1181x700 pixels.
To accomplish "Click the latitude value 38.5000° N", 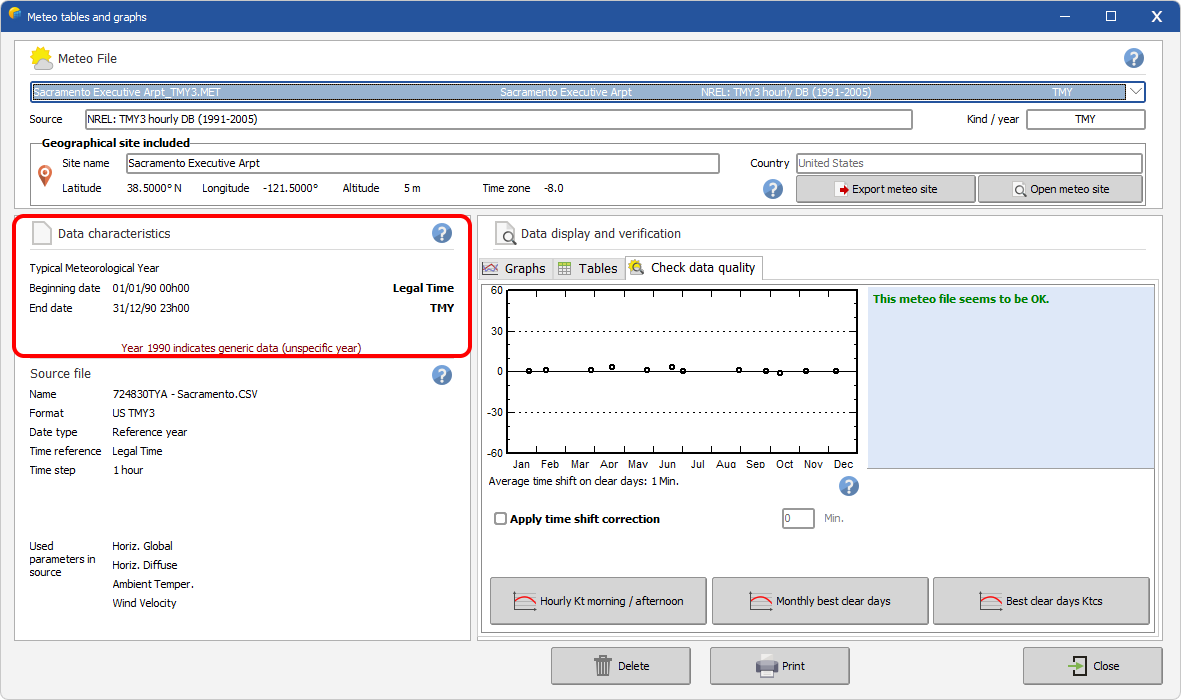I will point(154,188).
